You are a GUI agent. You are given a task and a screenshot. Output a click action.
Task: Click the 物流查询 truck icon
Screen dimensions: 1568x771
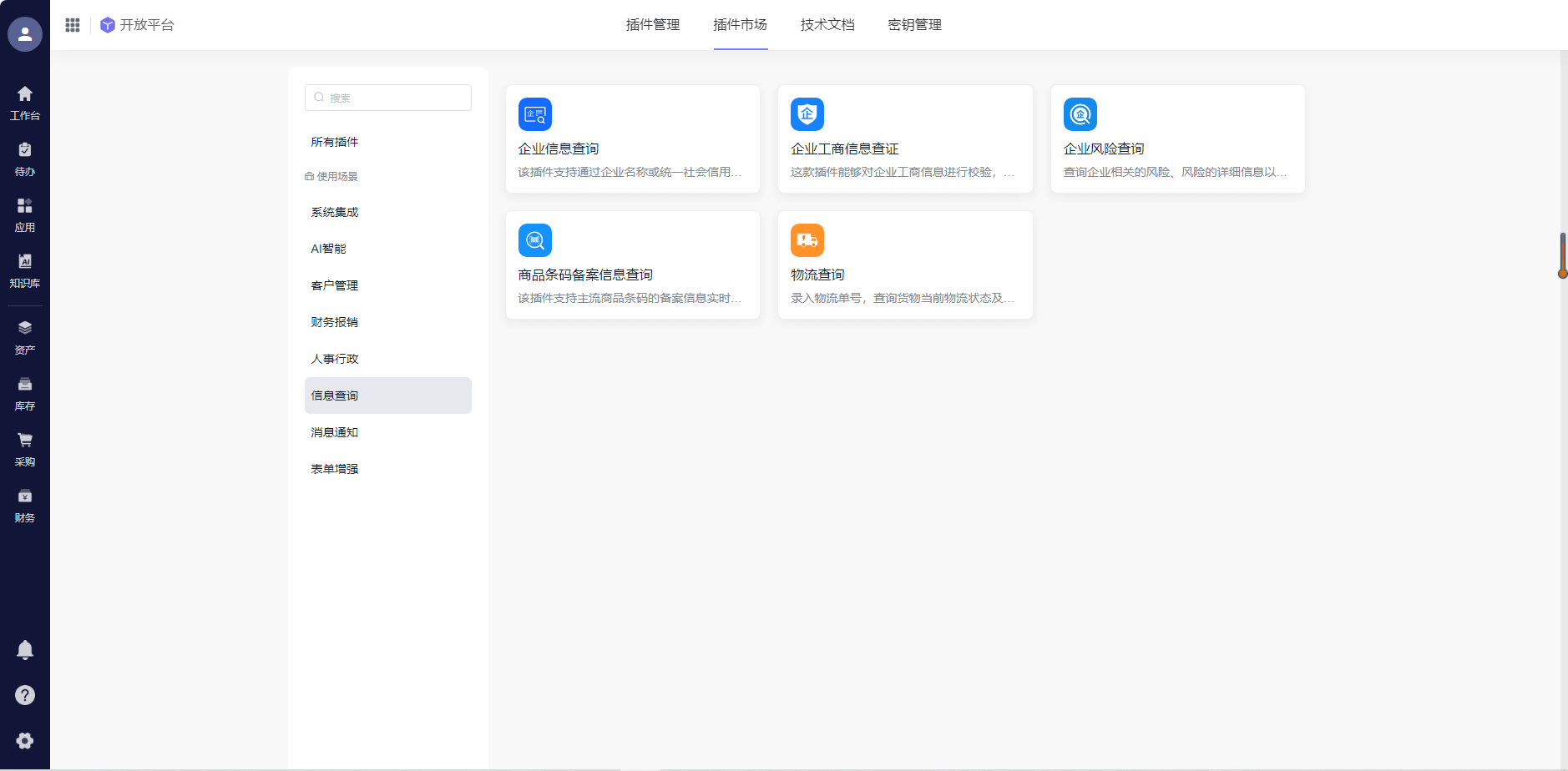pyautogui.click(x=807, y=240)
